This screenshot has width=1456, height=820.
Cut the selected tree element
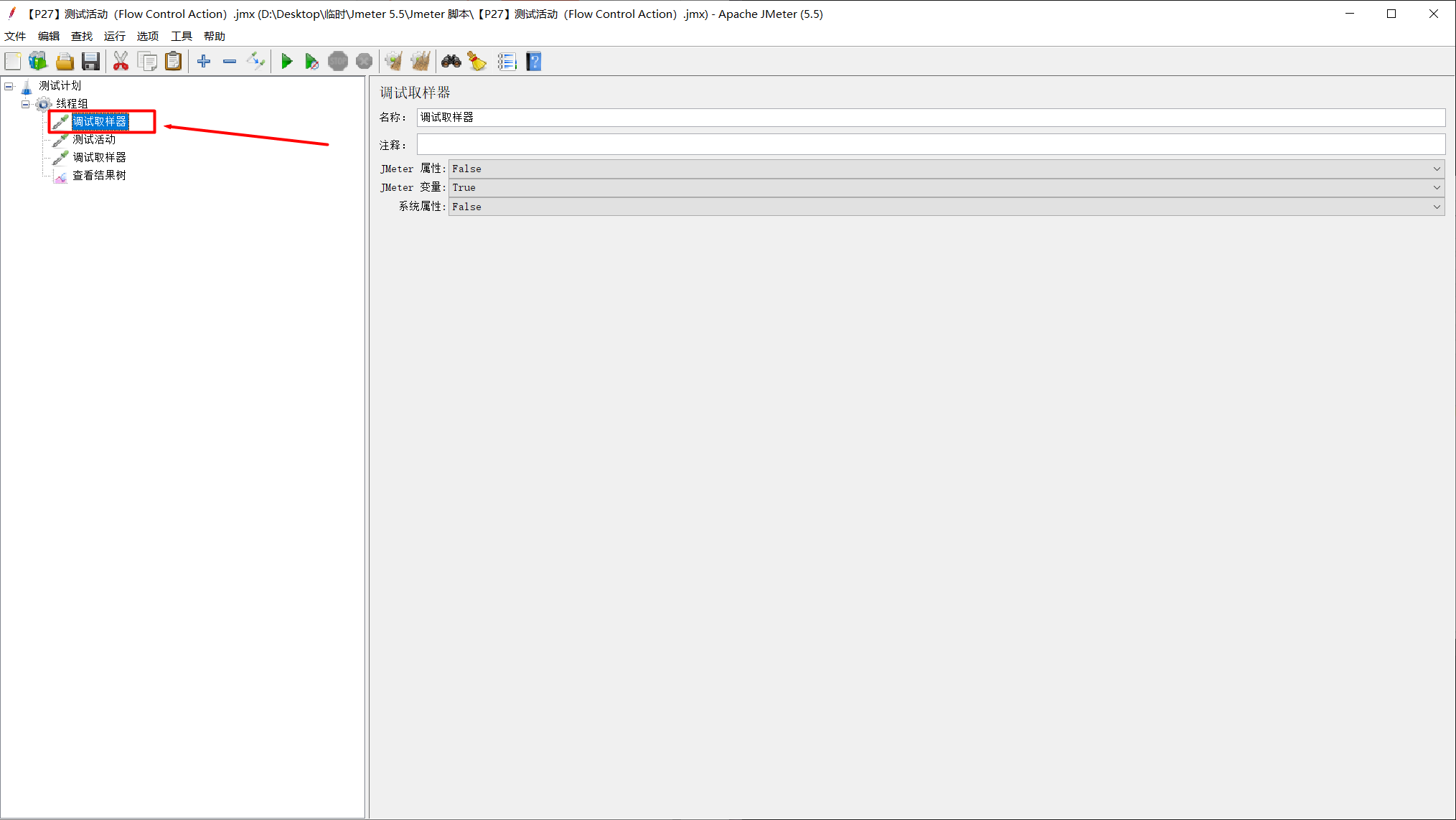point(121,61)
